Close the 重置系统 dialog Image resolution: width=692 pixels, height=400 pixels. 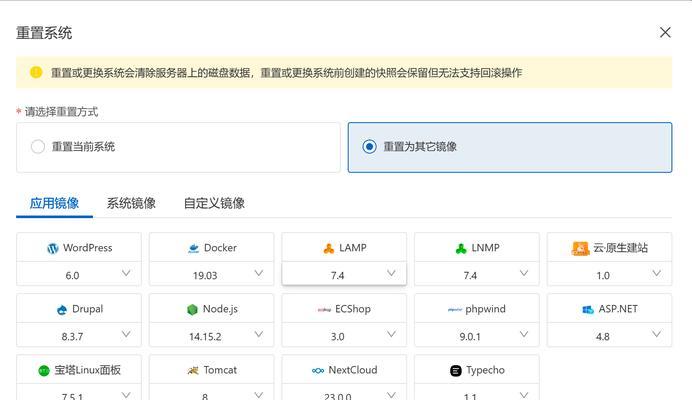tap(665, 32)
